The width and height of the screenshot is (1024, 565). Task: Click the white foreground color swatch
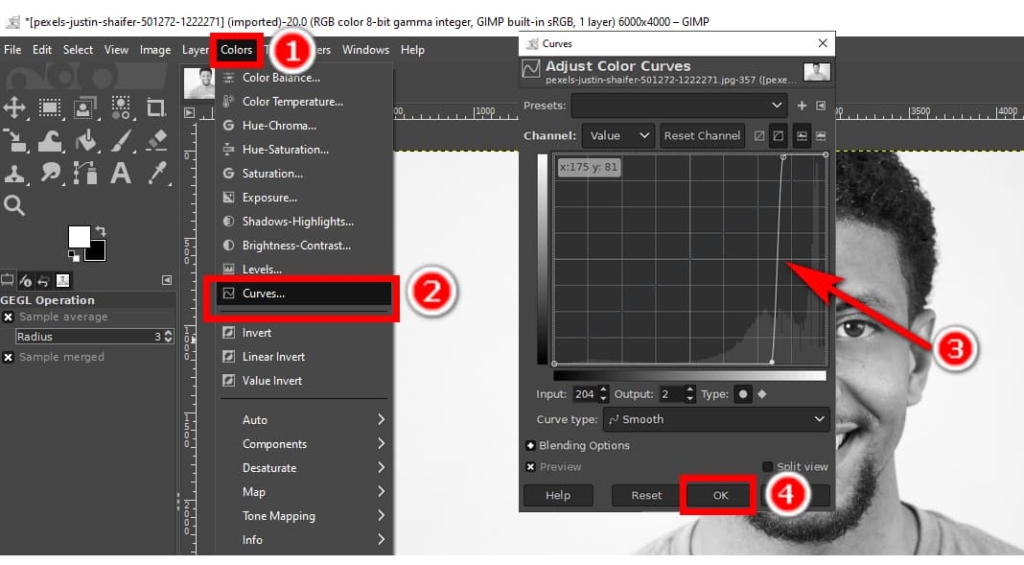(78, 235)
